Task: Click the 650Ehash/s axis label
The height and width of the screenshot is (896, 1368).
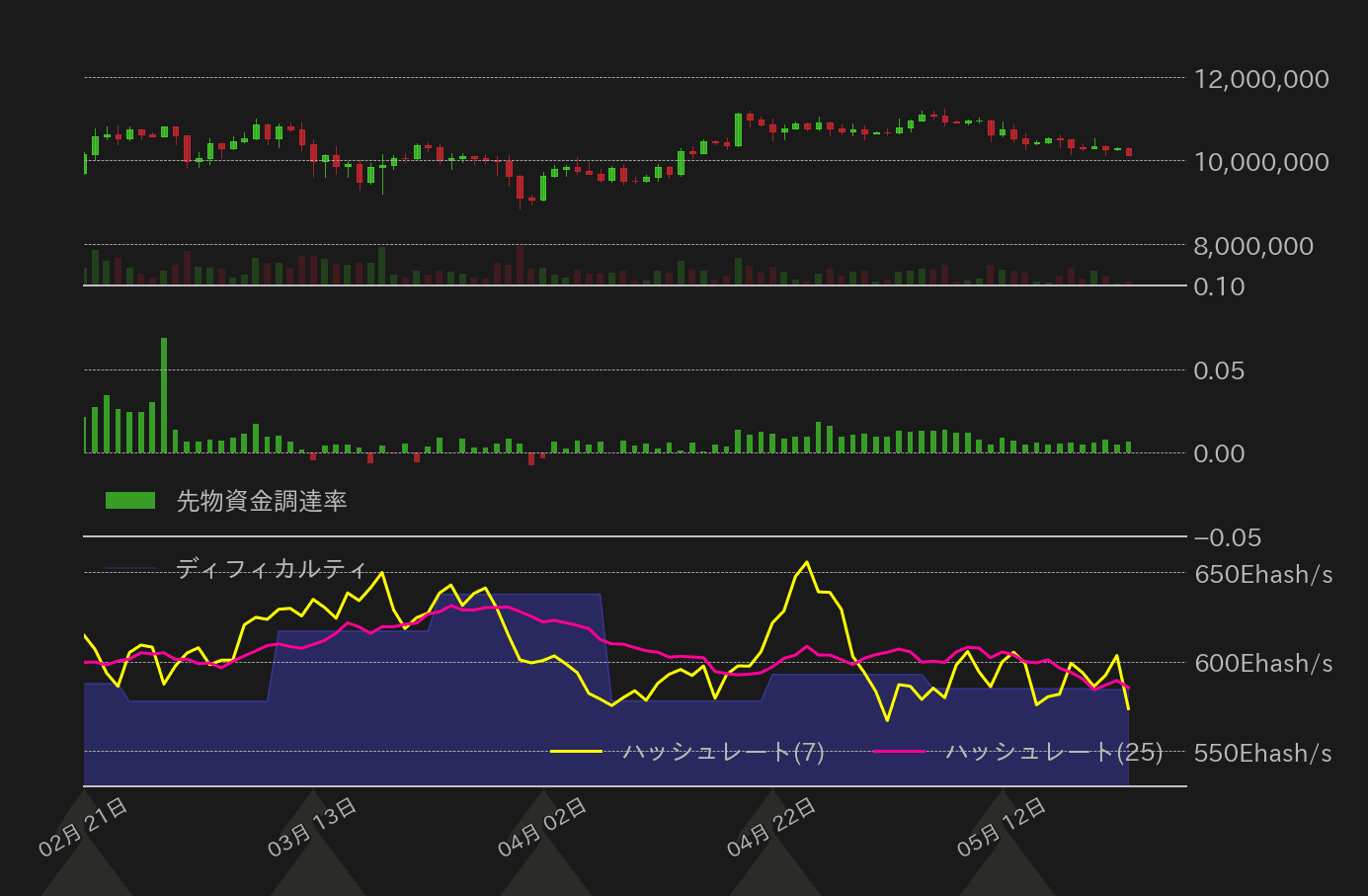Action: point(1263,574)
